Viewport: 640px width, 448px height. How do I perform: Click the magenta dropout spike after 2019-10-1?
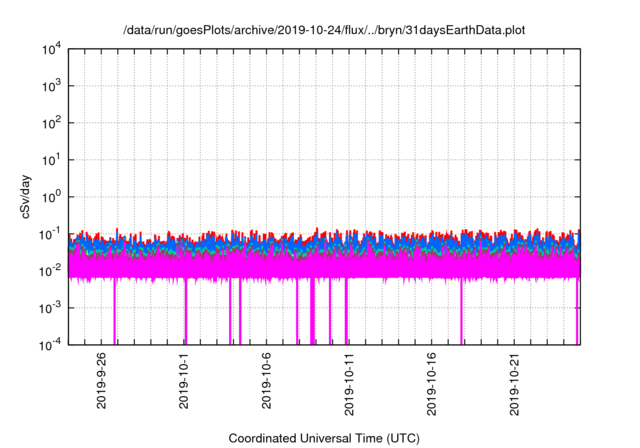(186, 311)
